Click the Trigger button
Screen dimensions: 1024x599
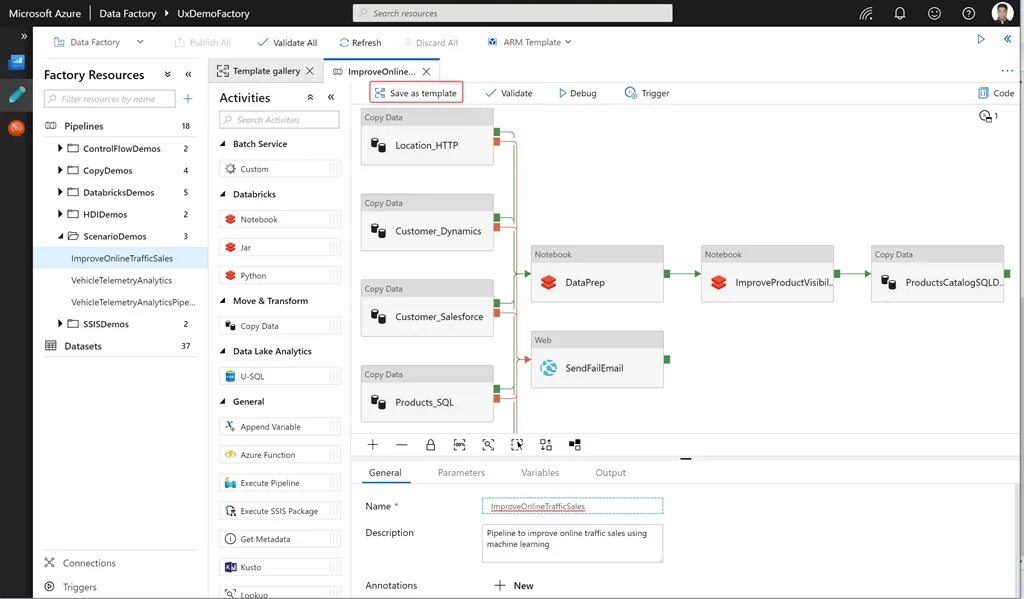647,93
